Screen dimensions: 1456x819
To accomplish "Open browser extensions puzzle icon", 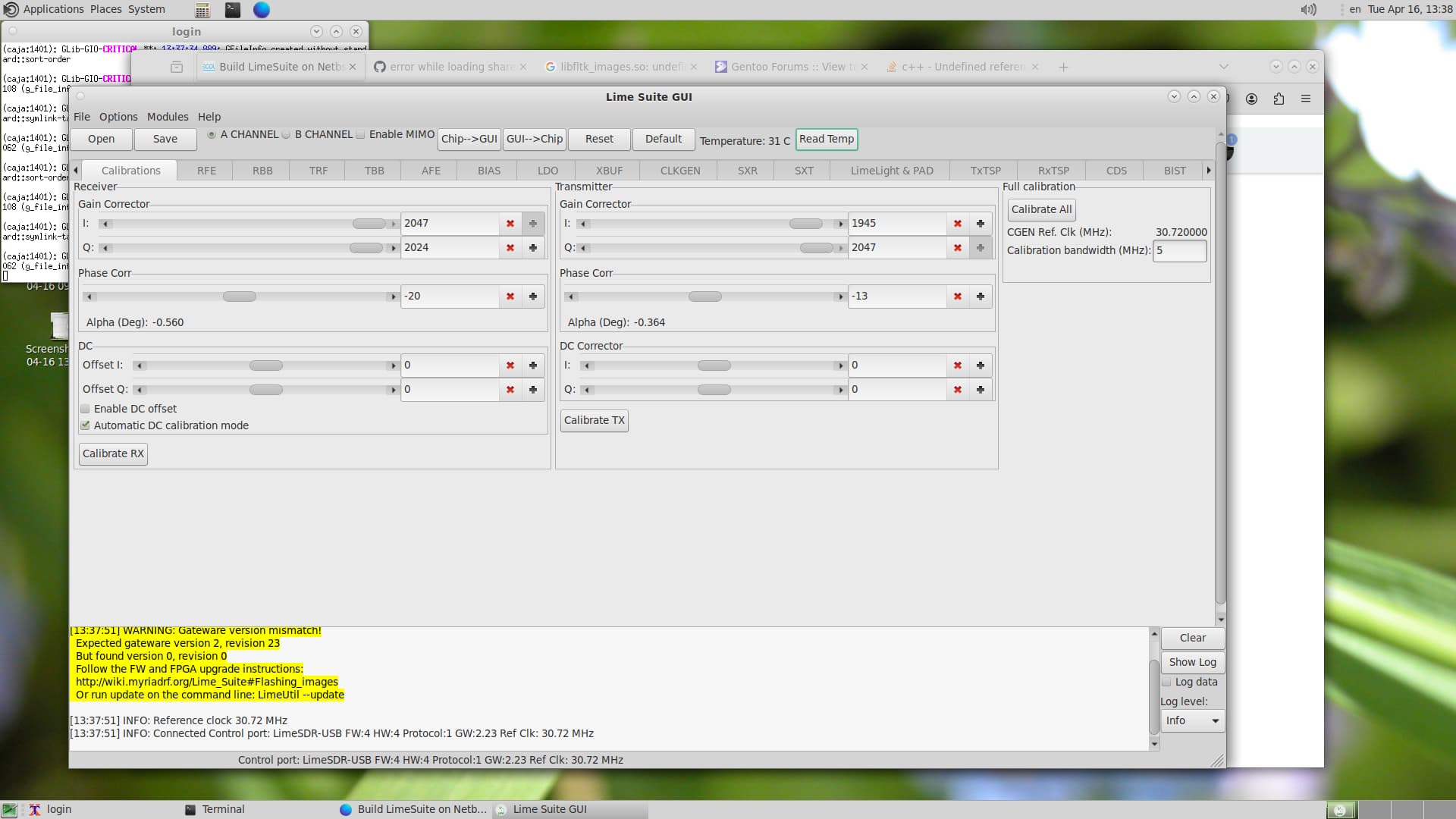I will tap(1279, 99).
